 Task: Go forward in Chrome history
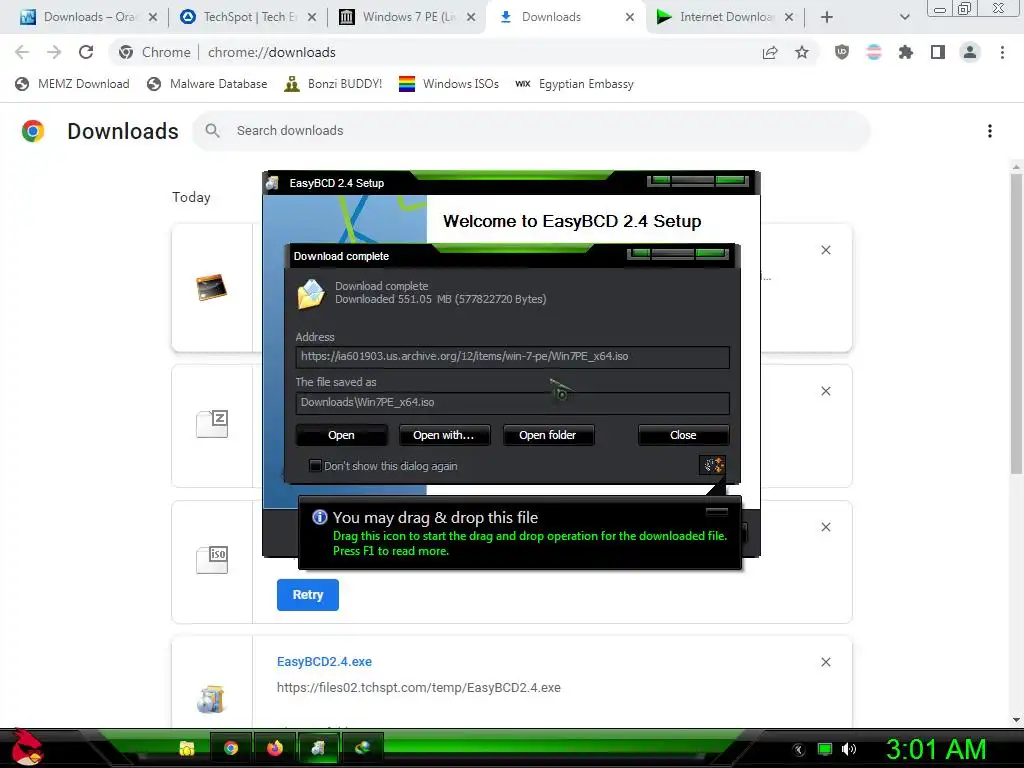(54, 52)
